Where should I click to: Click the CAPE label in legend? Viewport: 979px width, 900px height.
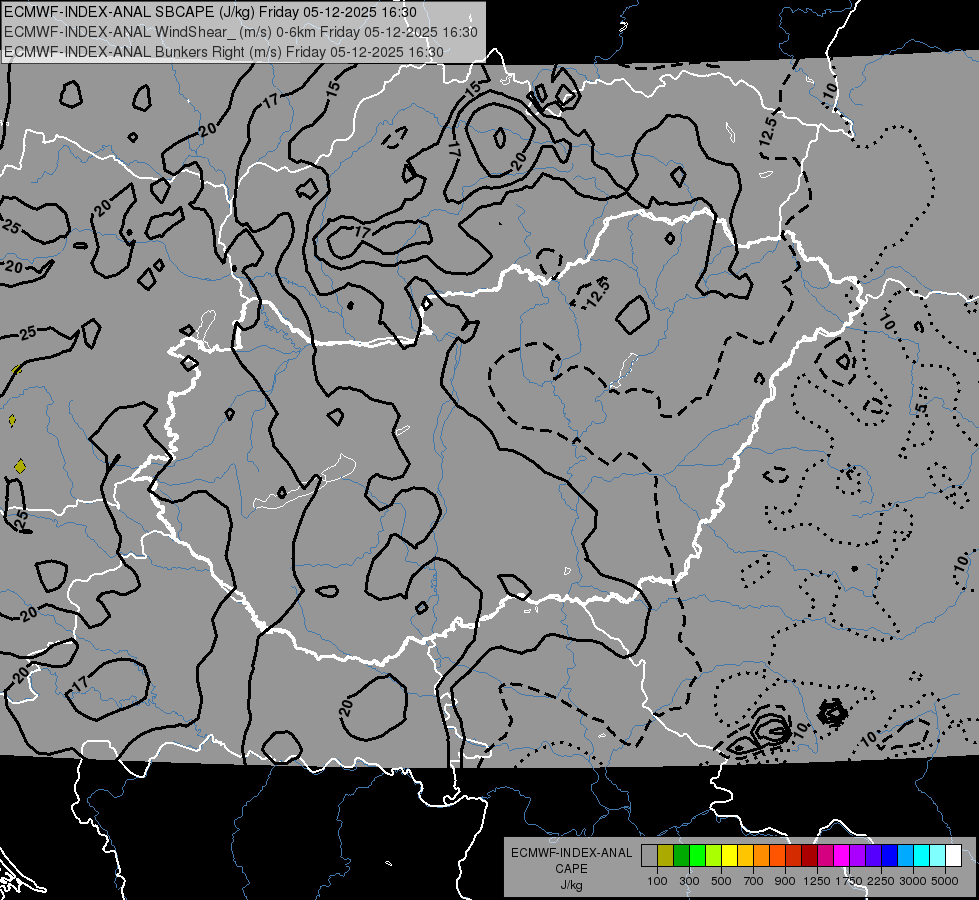pos(571,869)
